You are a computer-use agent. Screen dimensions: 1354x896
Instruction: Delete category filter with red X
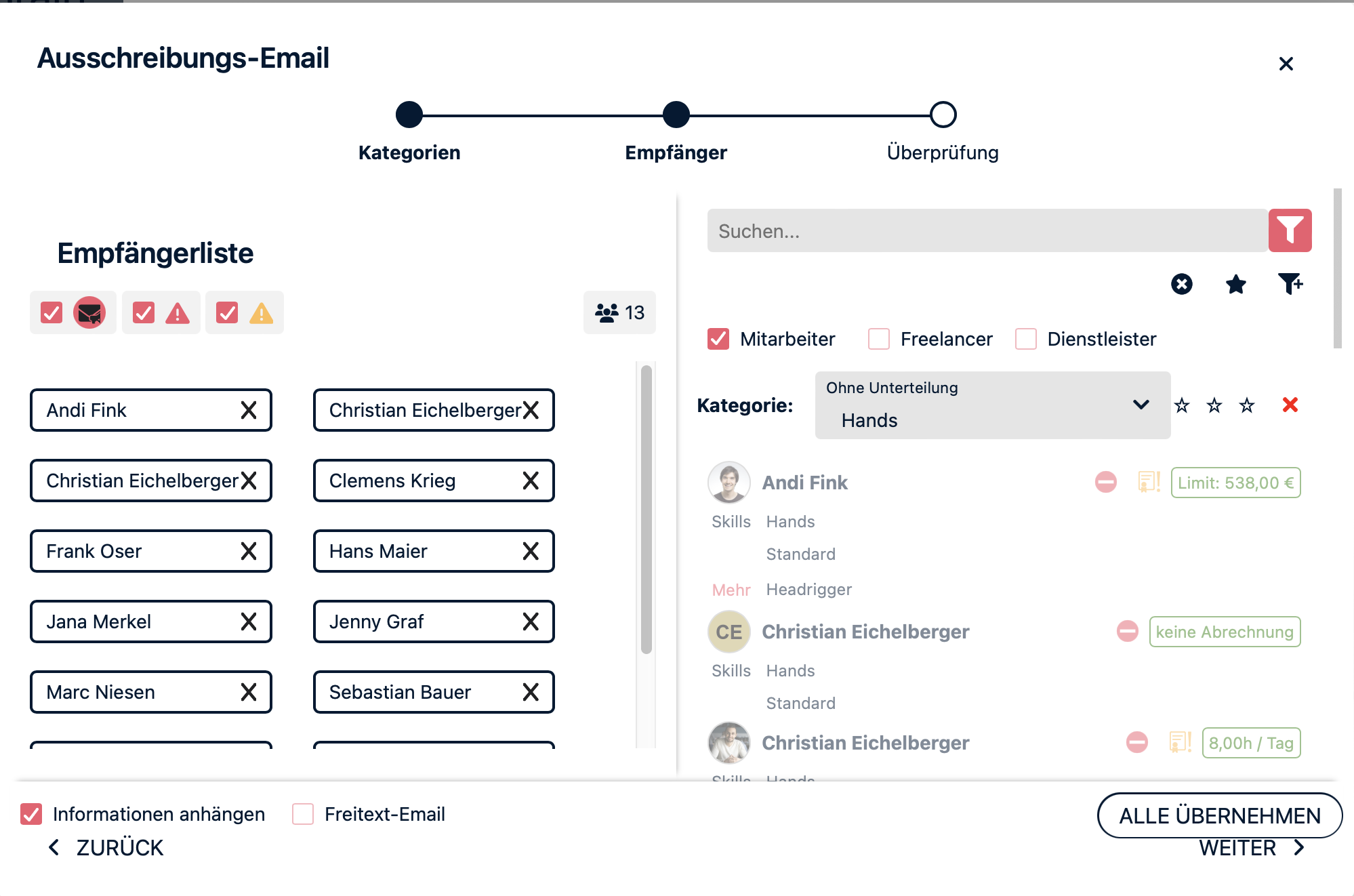[1290, 405]
